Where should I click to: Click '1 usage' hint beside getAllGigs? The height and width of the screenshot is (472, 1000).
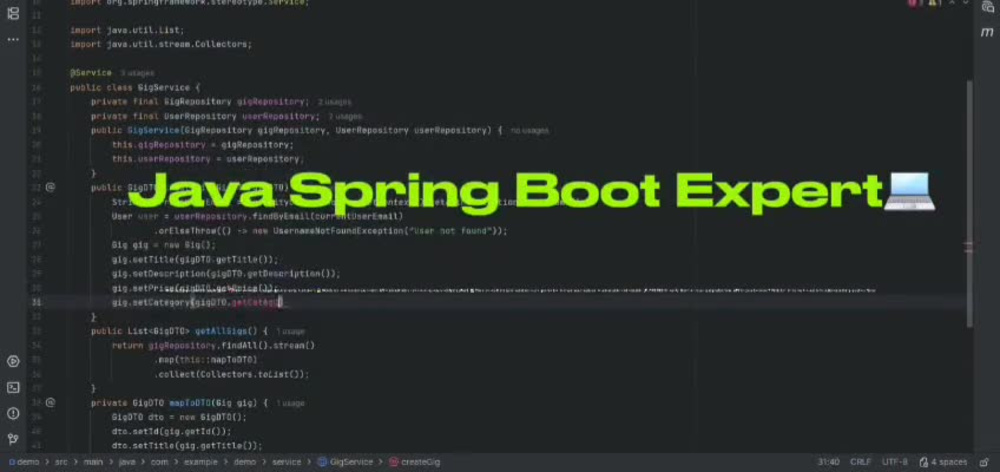coord(291,332)
